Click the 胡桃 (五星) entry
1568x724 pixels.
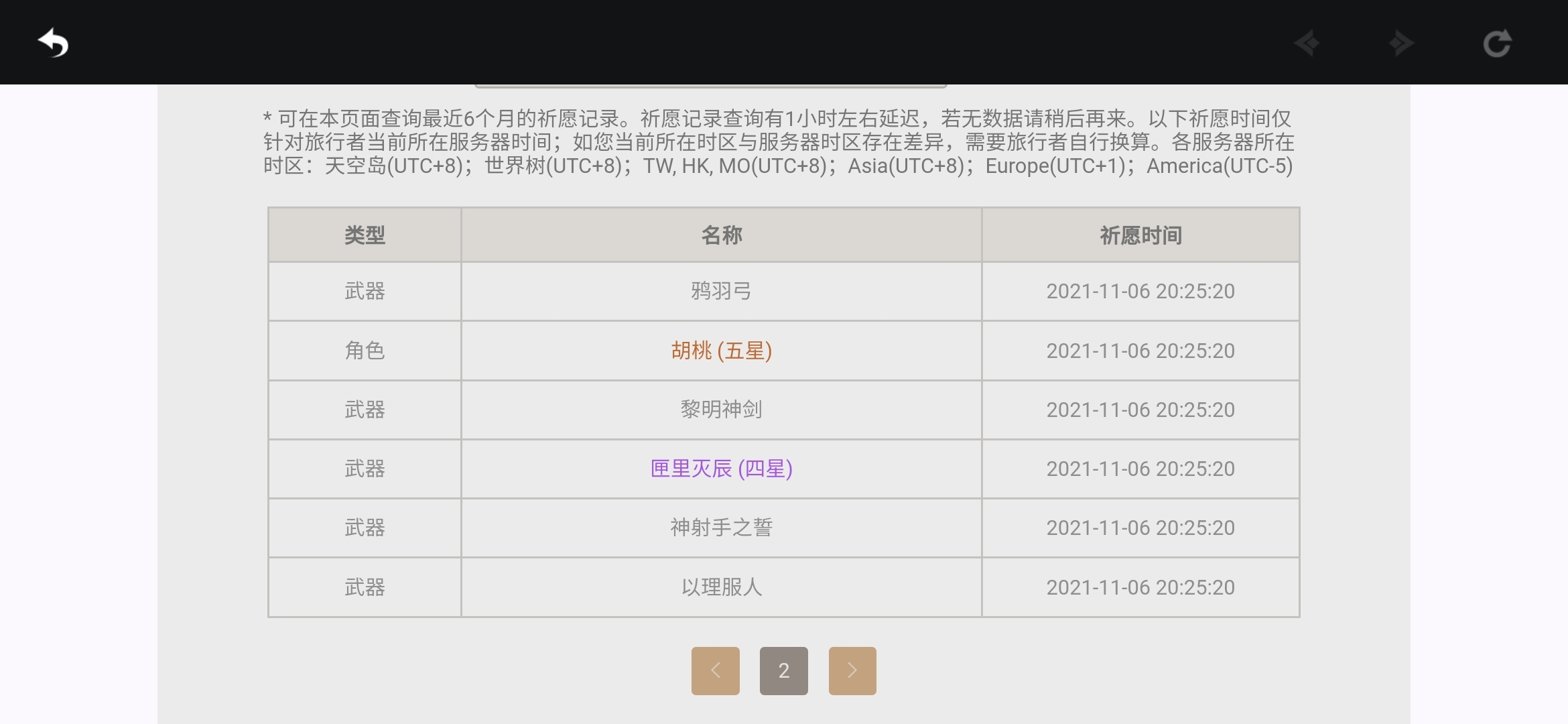coord(722,351)
